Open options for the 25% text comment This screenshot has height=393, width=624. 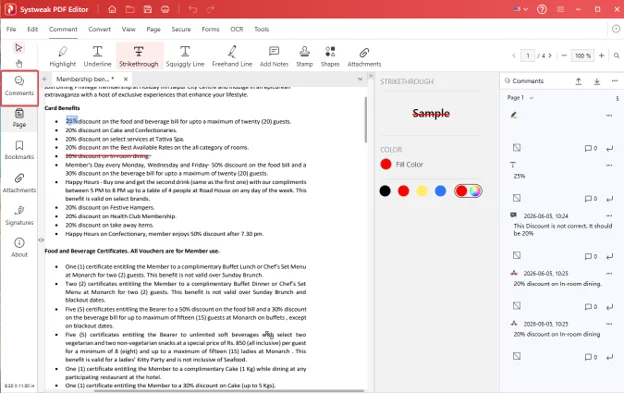pyautogui.click(x=609, y=165)
